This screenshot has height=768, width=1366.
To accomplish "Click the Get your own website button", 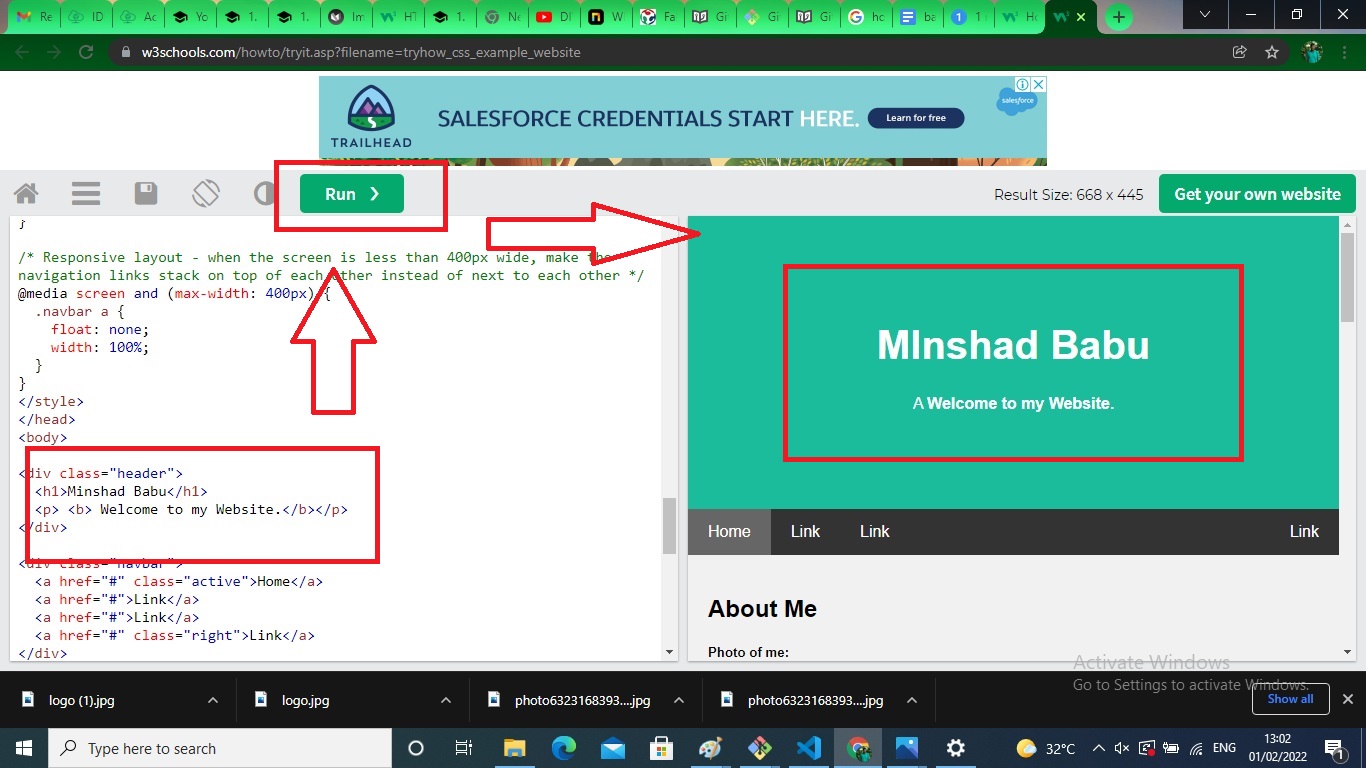I will pyautogui.click(x=1257, y=193).
